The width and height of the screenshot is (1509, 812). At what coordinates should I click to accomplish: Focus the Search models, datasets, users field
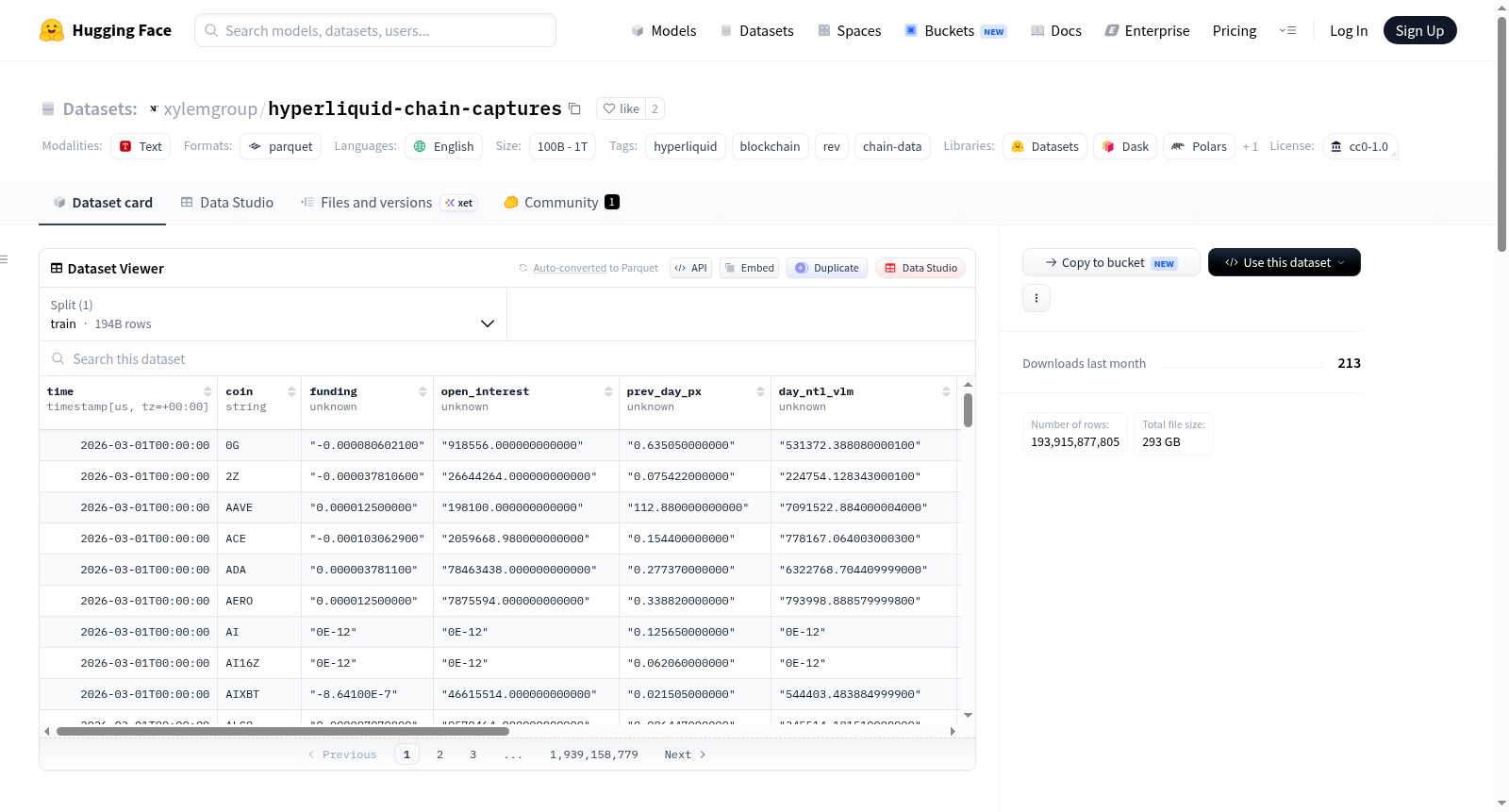coord(375,30)
